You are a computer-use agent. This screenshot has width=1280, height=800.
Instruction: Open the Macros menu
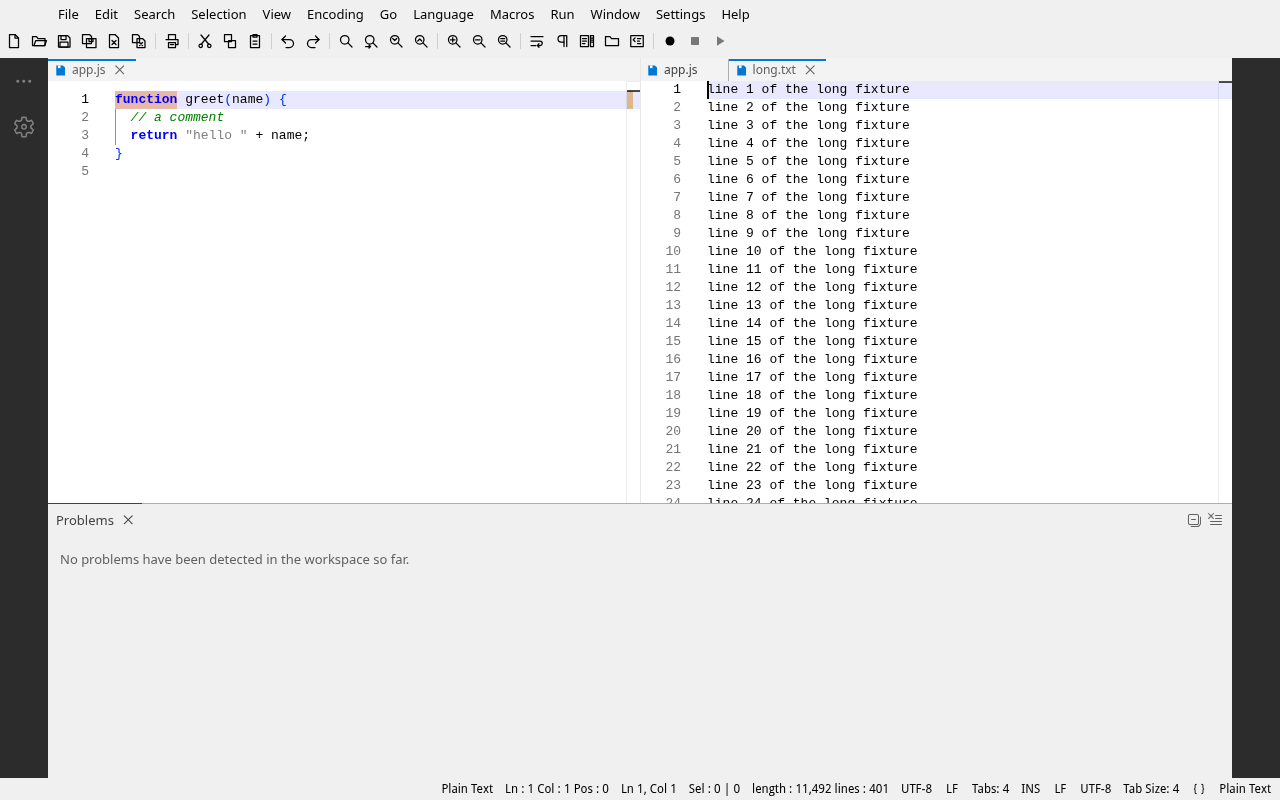click(512, 14)
